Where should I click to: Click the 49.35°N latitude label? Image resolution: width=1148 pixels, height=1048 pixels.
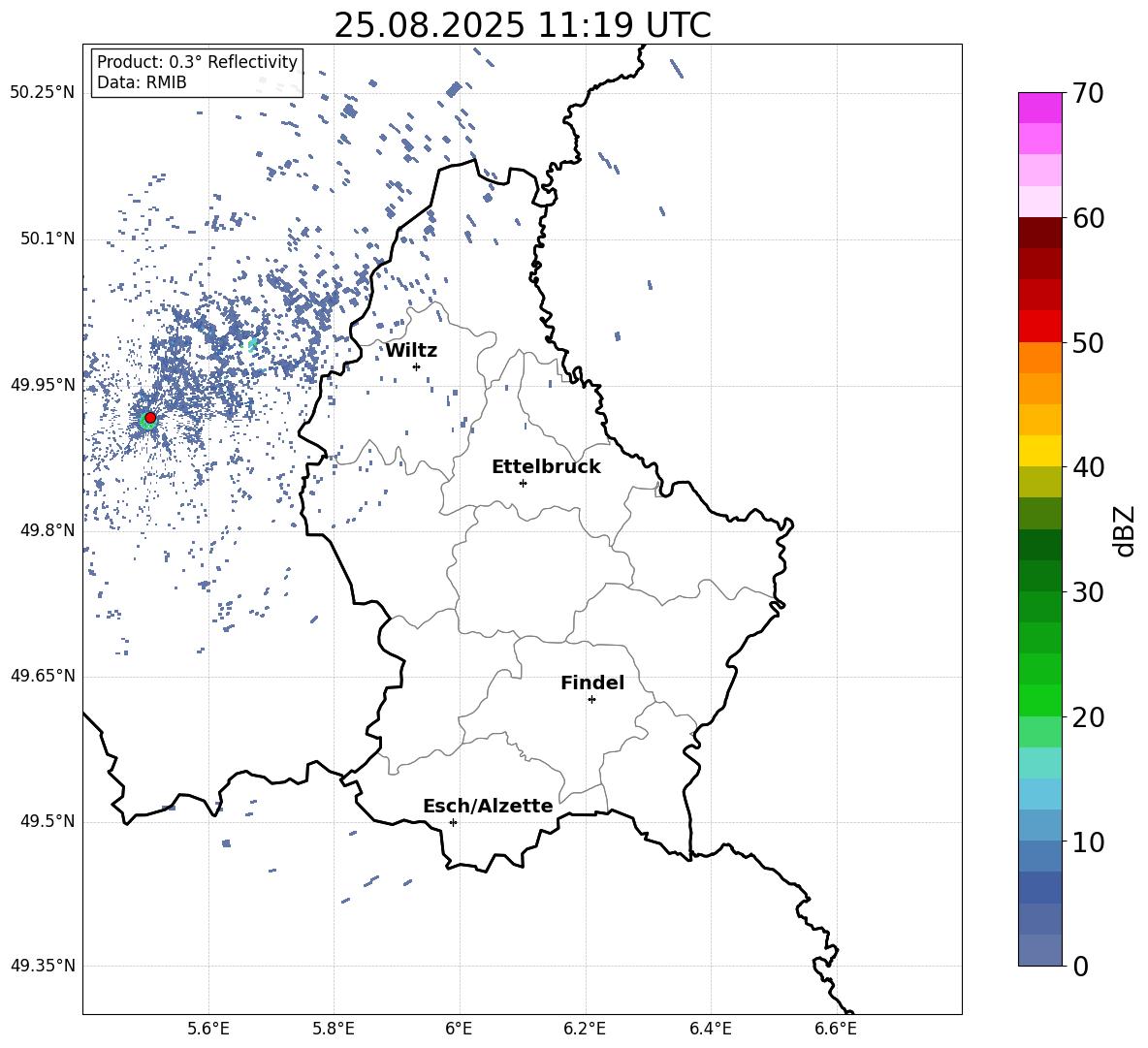[43, 966]
